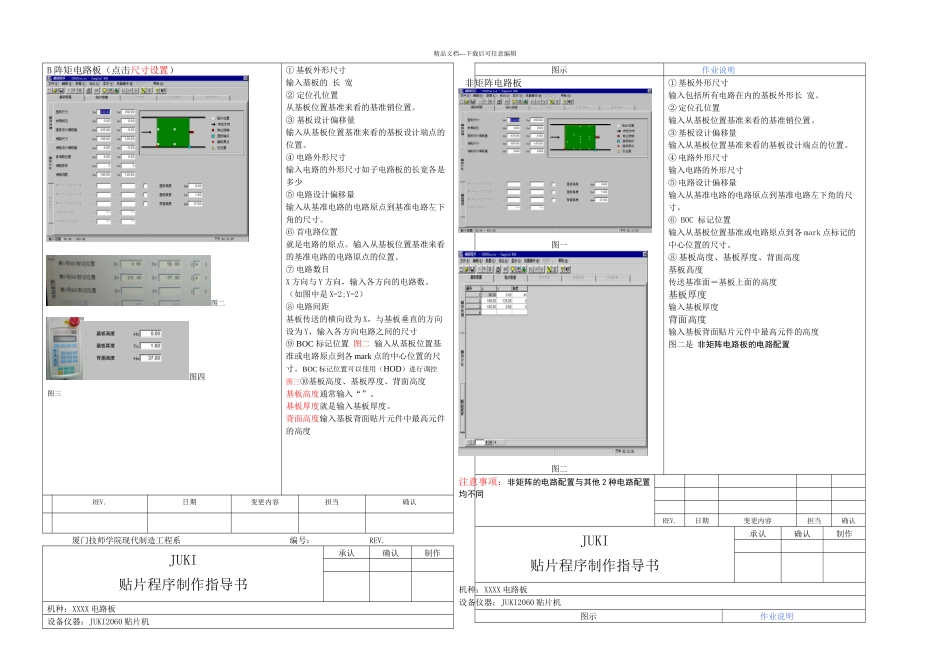Viewport: 950px width, 672px height.
Task: Click the yellow lightbulb icon in the 图二 window toolbar
Action: [513, 269]
